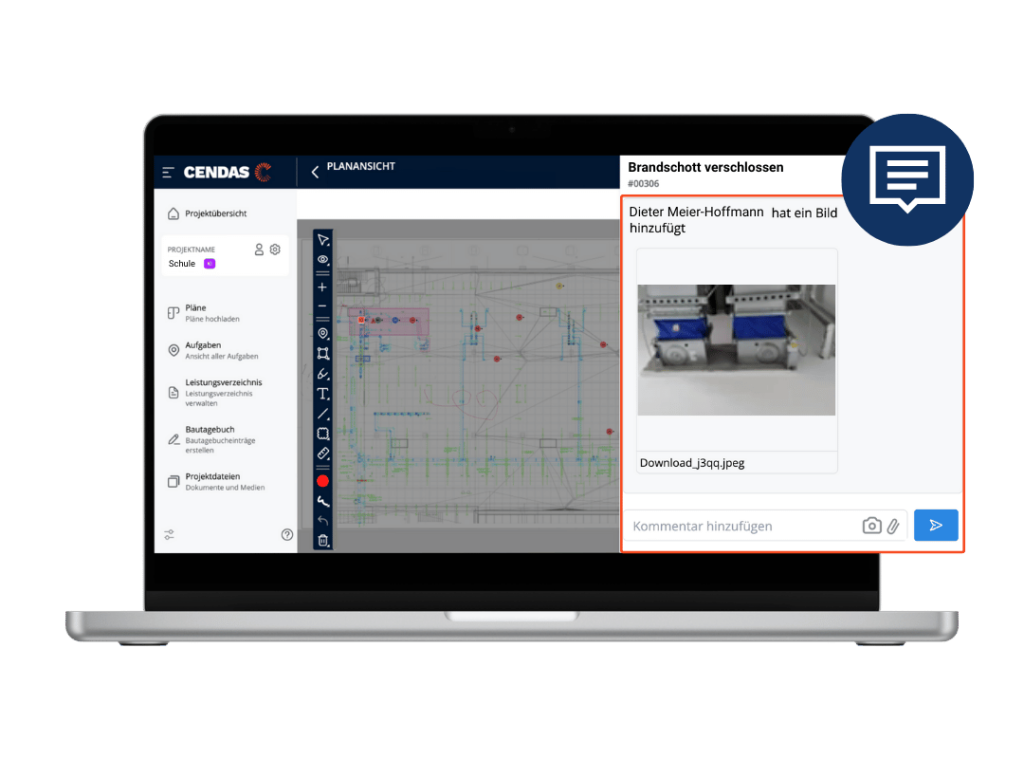1024x759 pixels.
Task: Go back using the Planansicht chevron
Action: 315,172
